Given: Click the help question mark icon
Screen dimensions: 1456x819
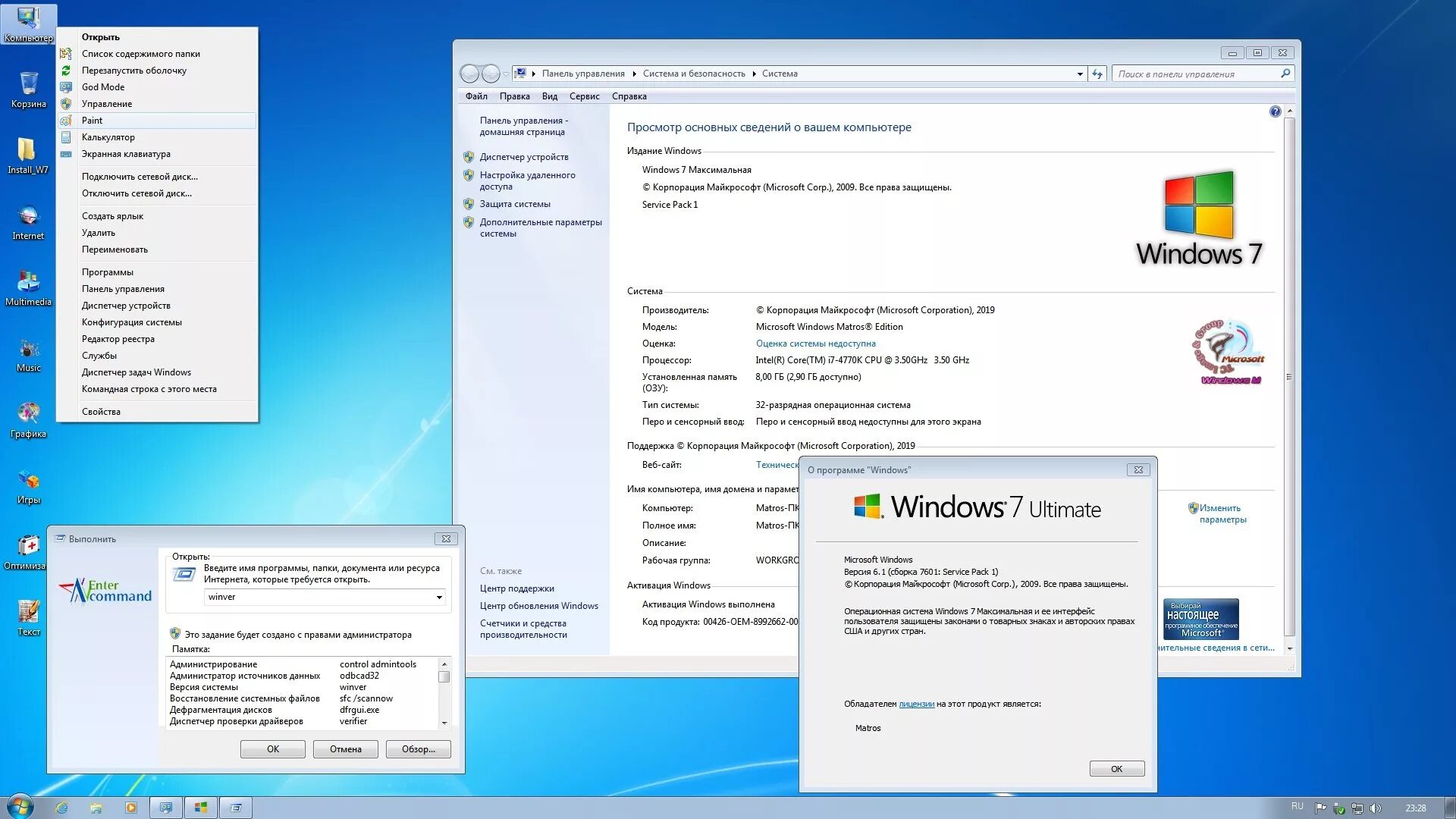Looking at the screenshot, I should [x=1275, y=111].
